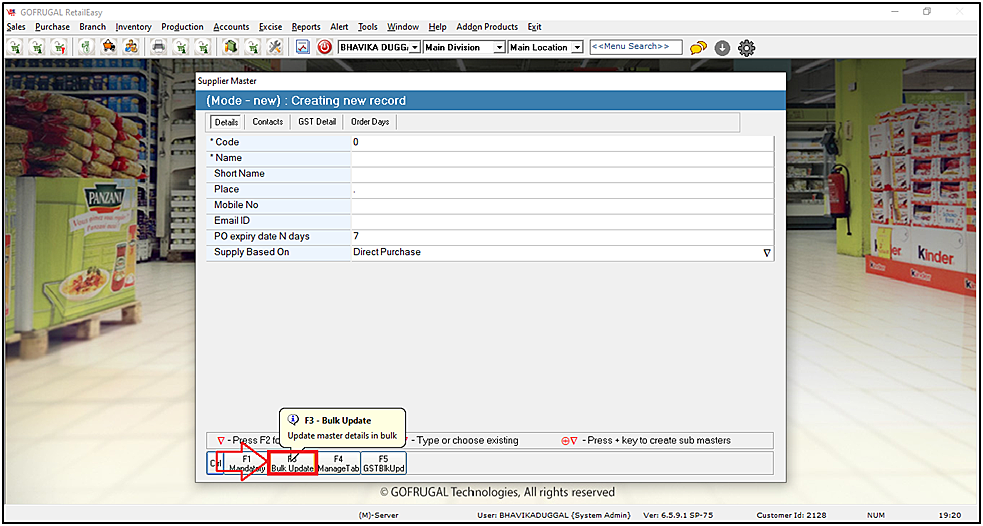Click the F1 Mandatory button
Viewport: 983px width, 526px height.
(246, 463)
